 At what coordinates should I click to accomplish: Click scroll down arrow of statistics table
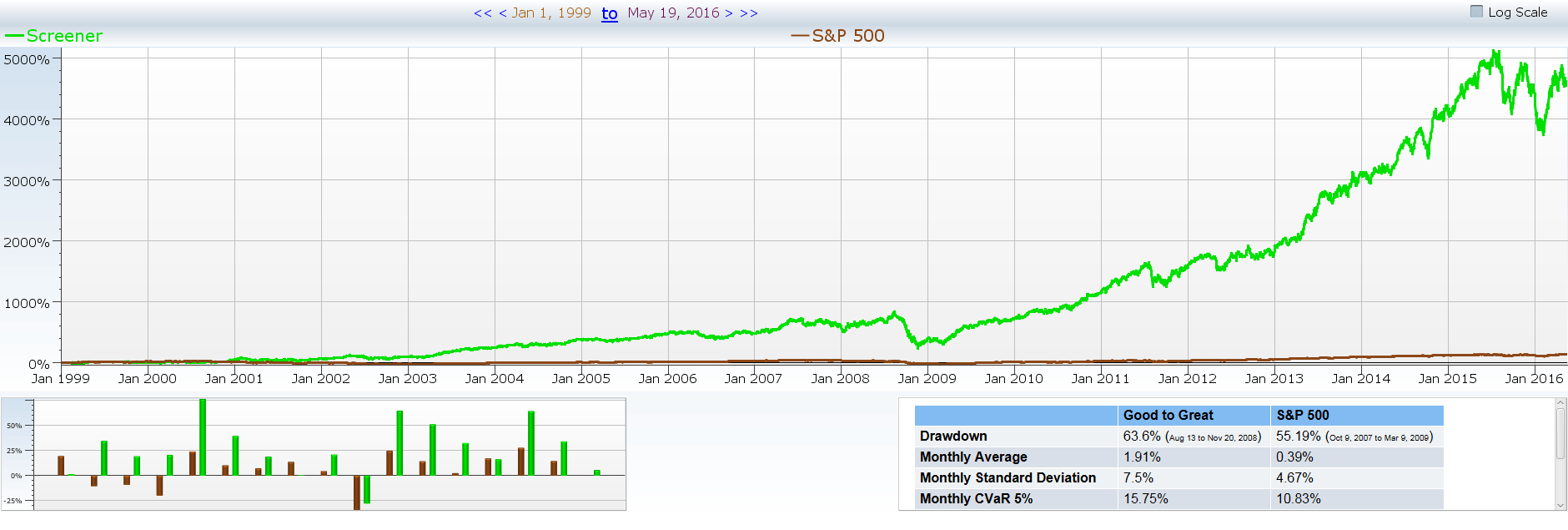click(1560, 505)
